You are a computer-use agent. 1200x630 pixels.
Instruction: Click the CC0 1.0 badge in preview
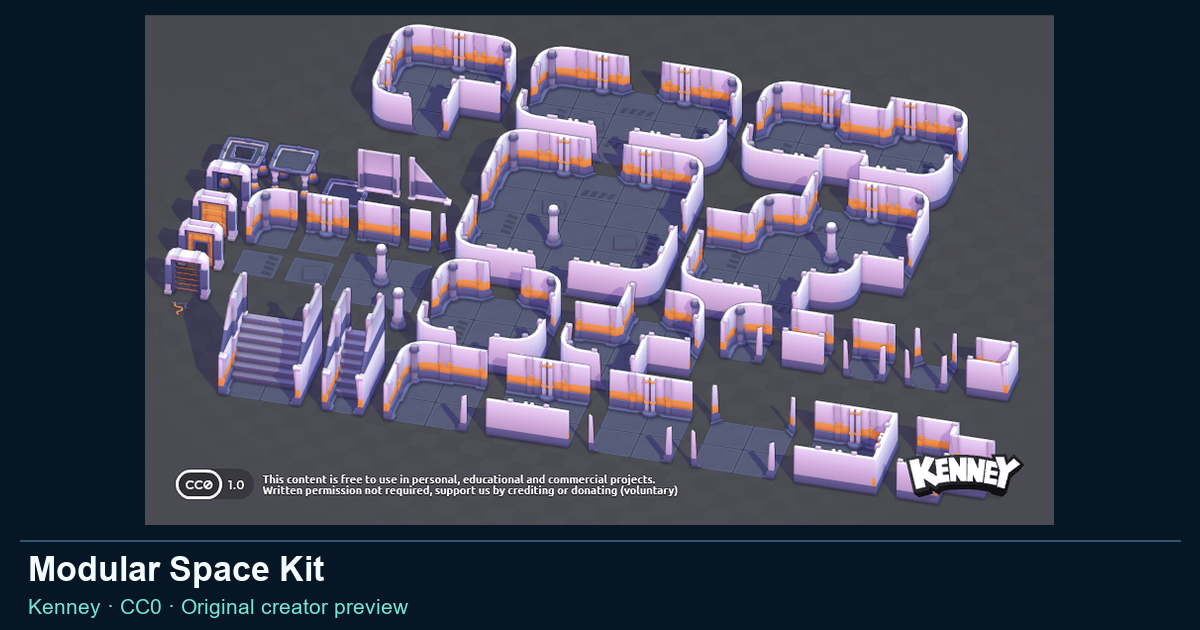point(214,485)
